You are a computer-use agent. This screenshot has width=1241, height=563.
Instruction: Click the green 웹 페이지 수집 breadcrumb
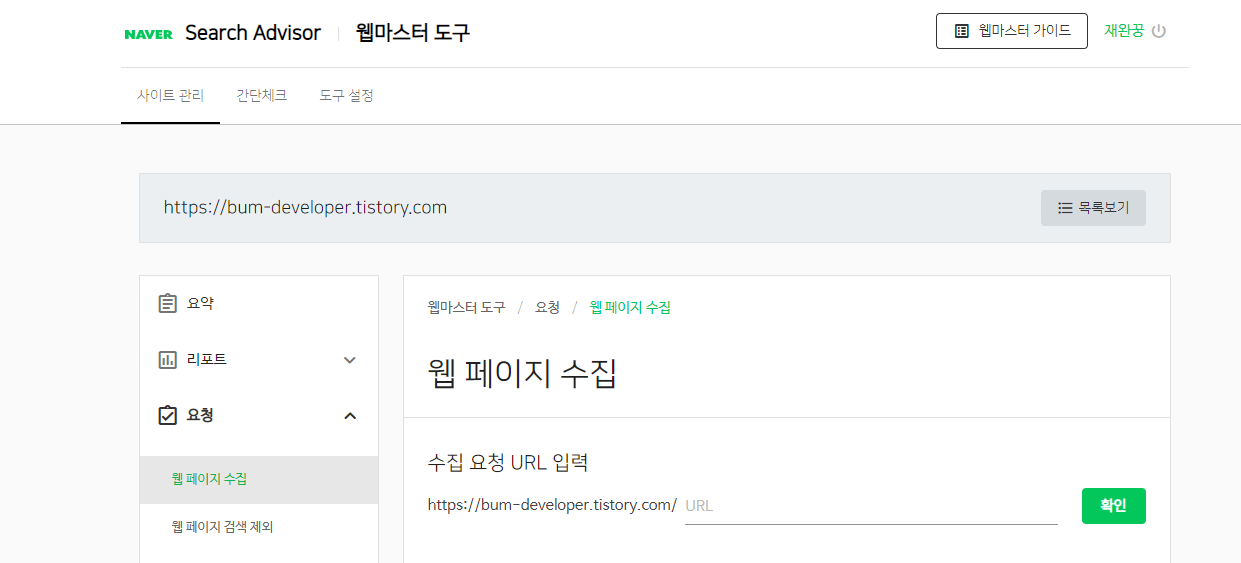(x=630, y=307)
